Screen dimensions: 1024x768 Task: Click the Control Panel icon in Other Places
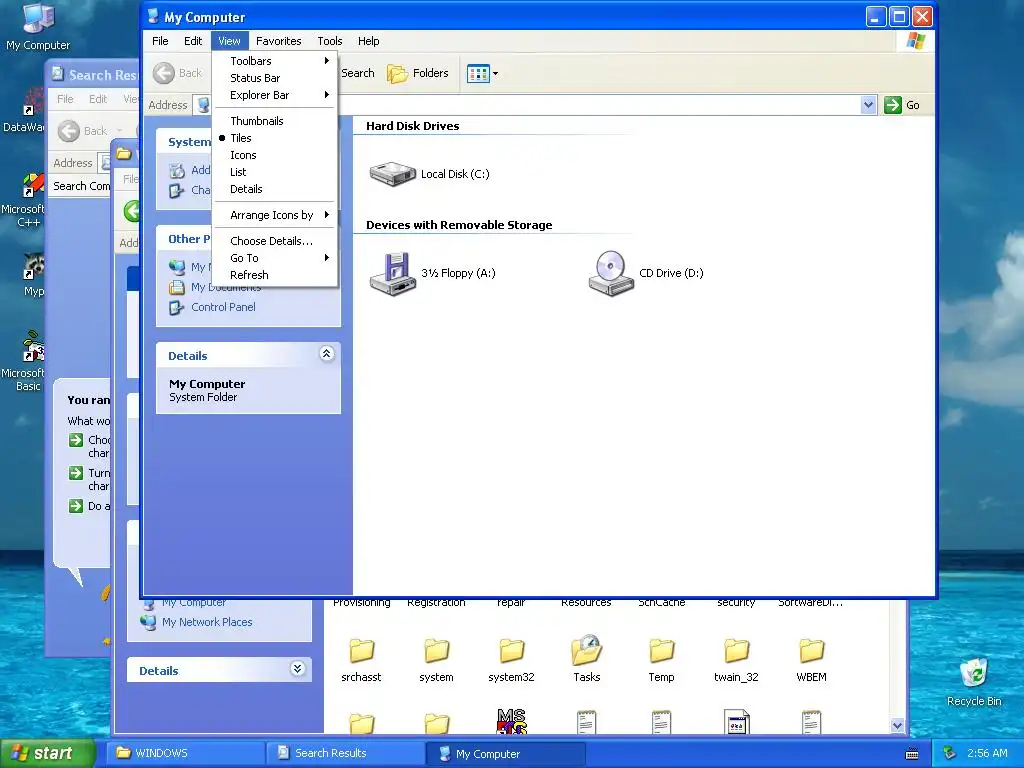tap(176, 308)
